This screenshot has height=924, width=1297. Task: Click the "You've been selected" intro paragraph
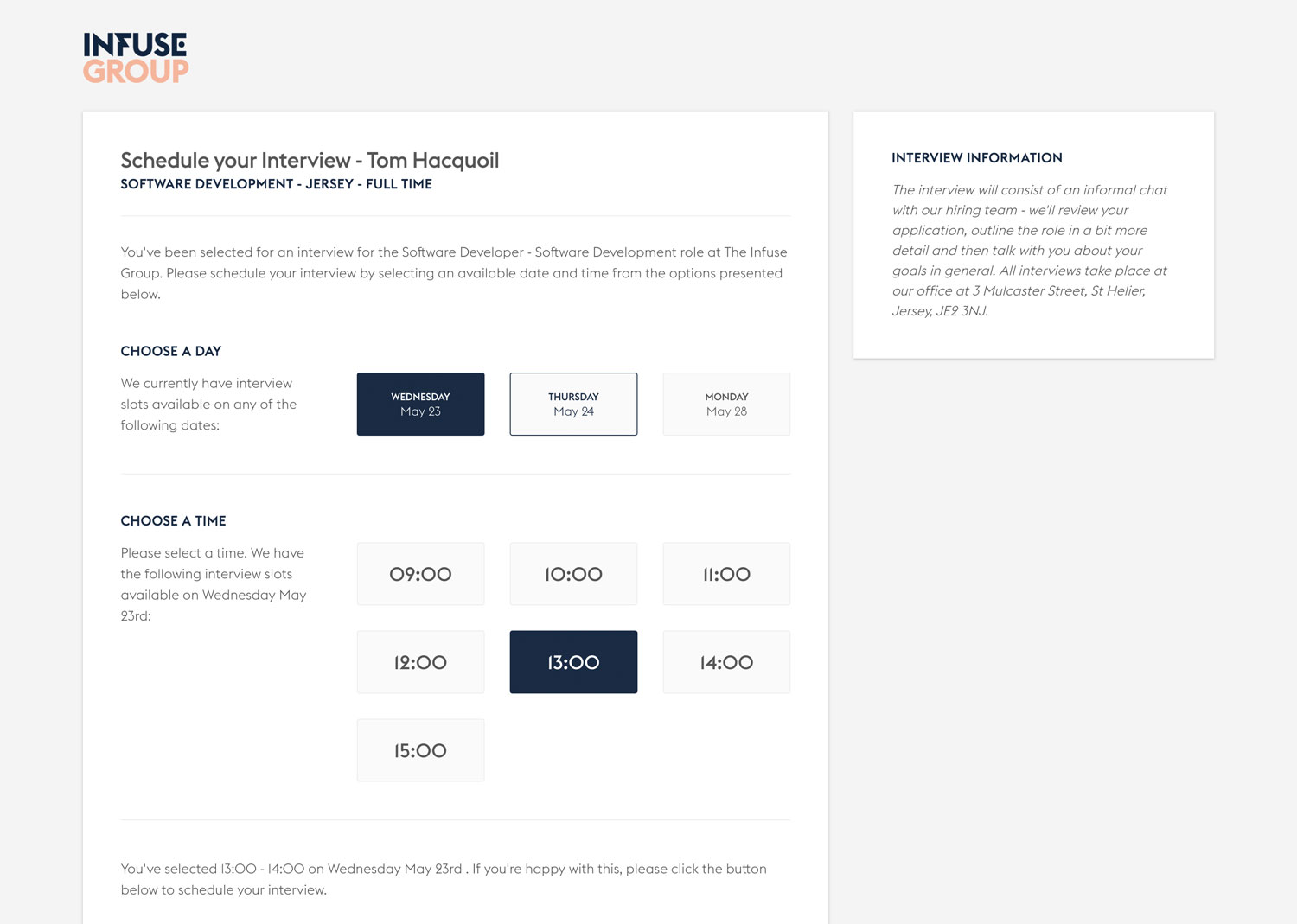point(453,273)
